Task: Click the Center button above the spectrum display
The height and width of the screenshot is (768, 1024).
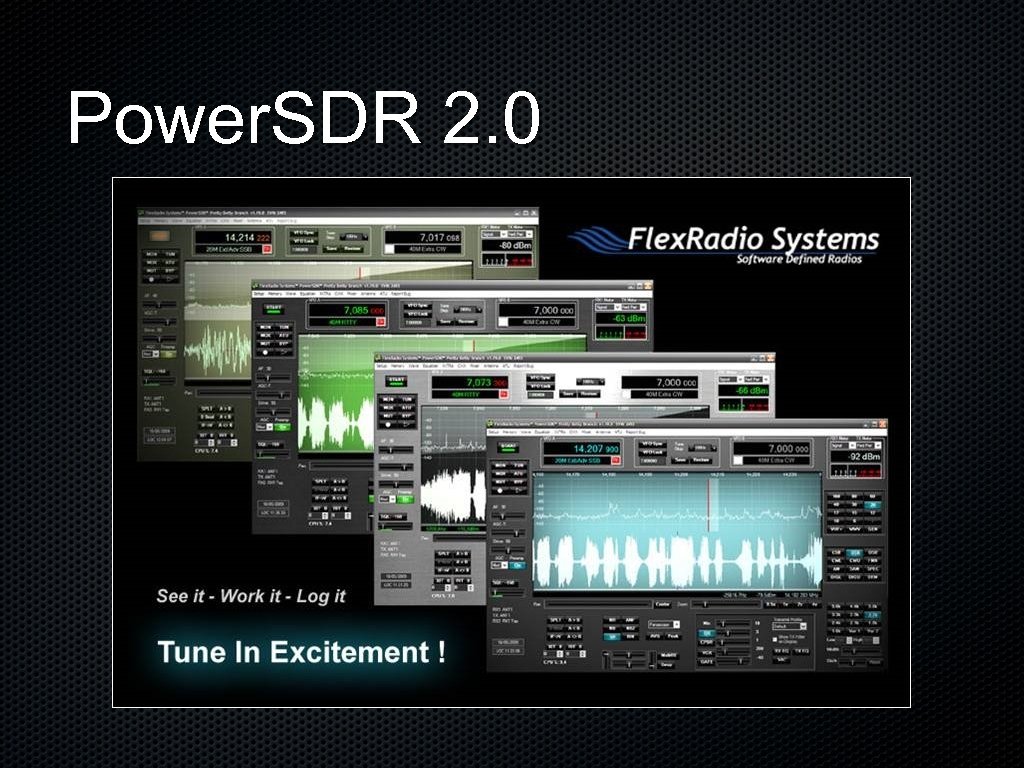Action: (x=663, y=603)
